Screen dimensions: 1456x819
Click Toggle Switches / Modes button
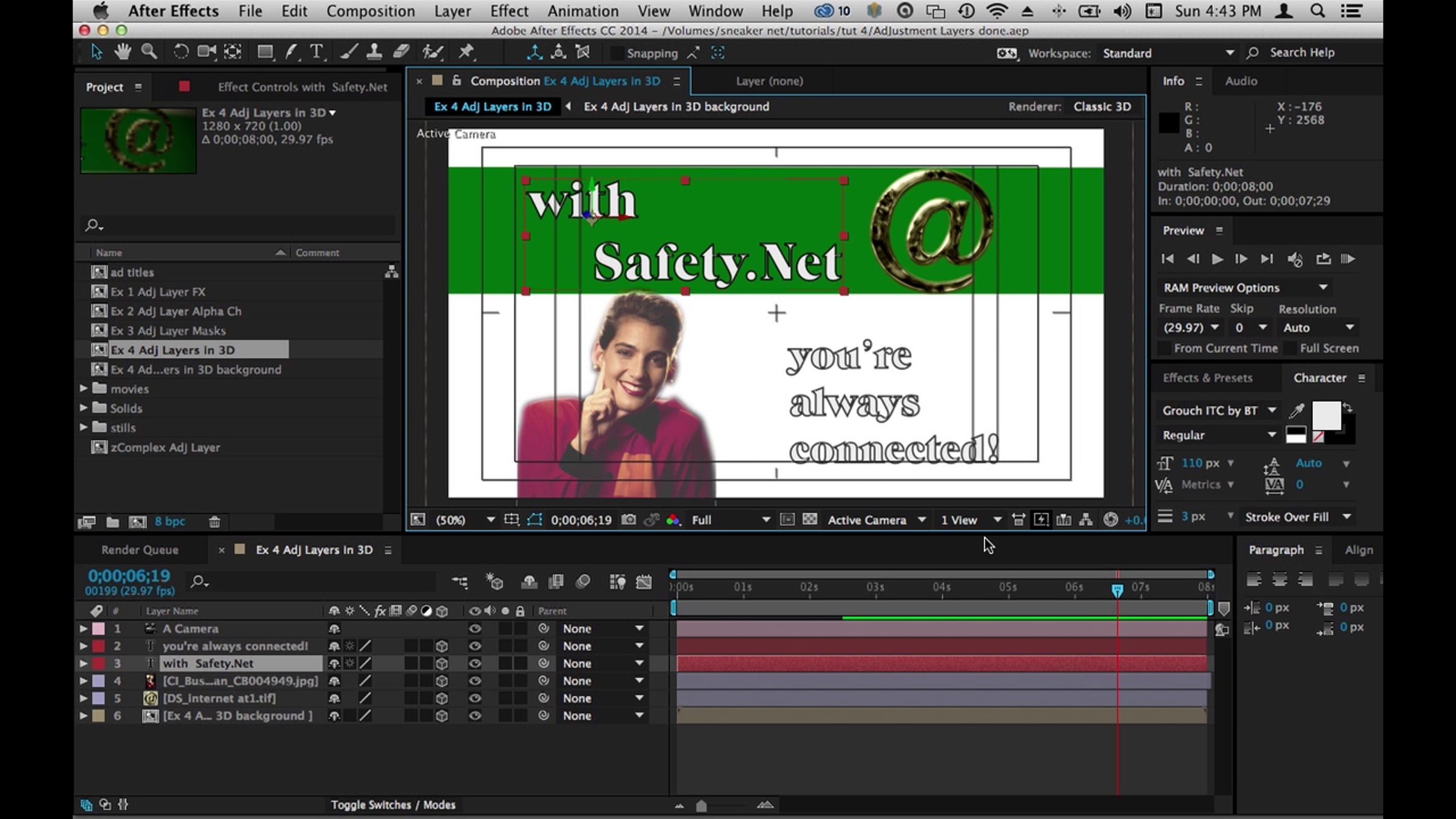coord(393,805)
